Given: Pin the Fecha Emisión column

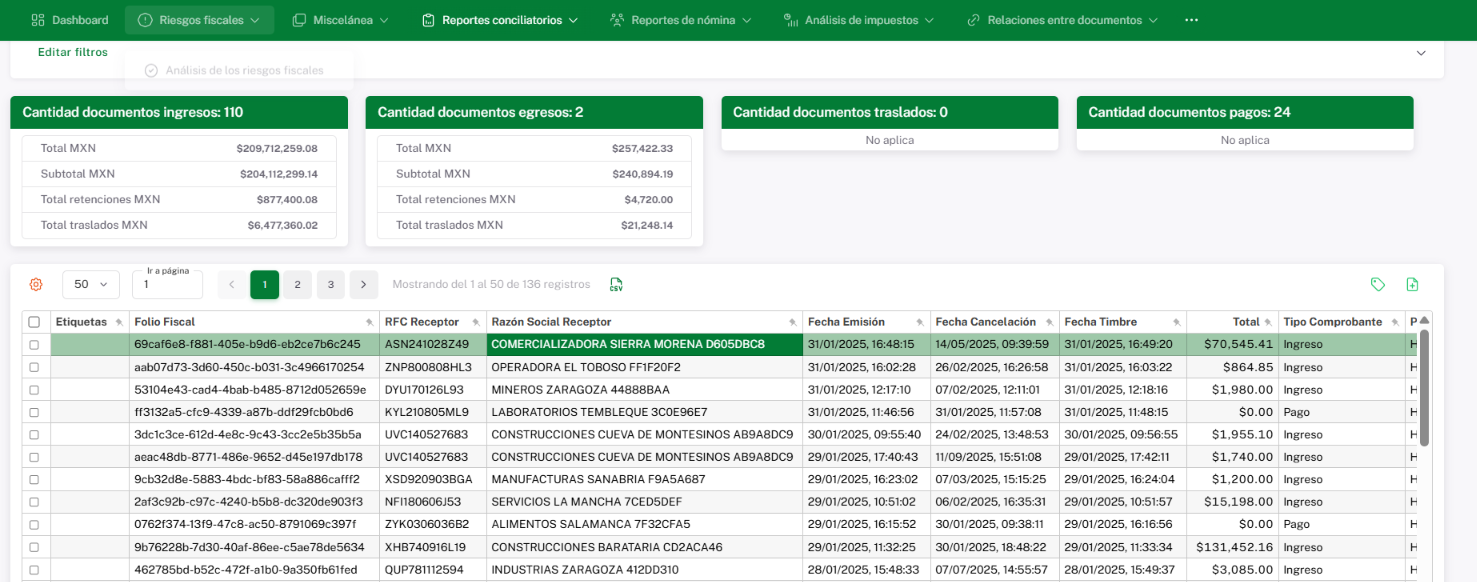Looking at the screenshot, I should 921,322.
